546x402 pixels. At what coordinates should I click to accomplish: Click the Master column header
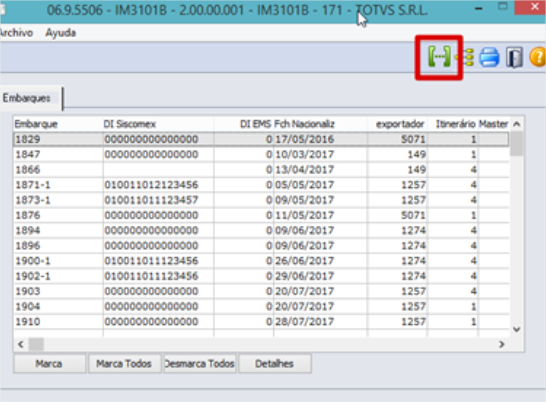493,124
